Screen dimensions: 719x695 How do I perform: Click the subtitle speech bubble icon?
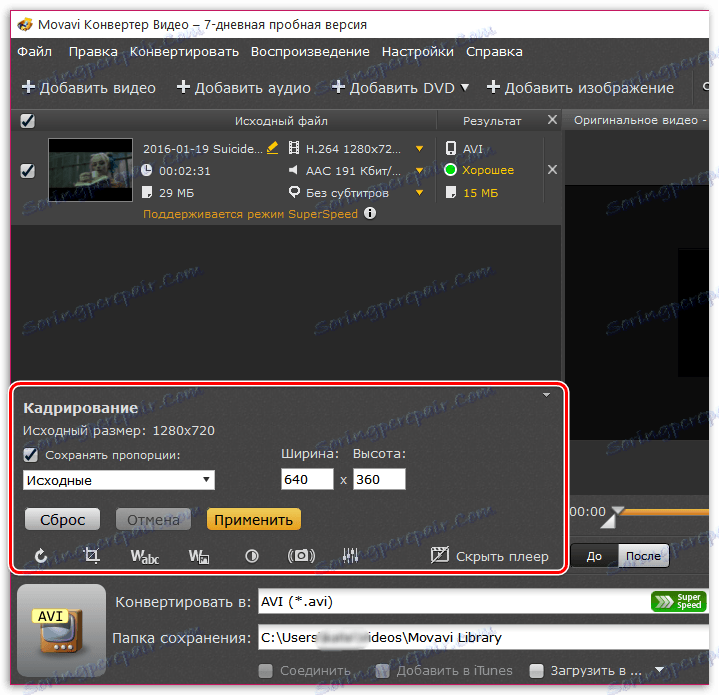tap(294, 192)
